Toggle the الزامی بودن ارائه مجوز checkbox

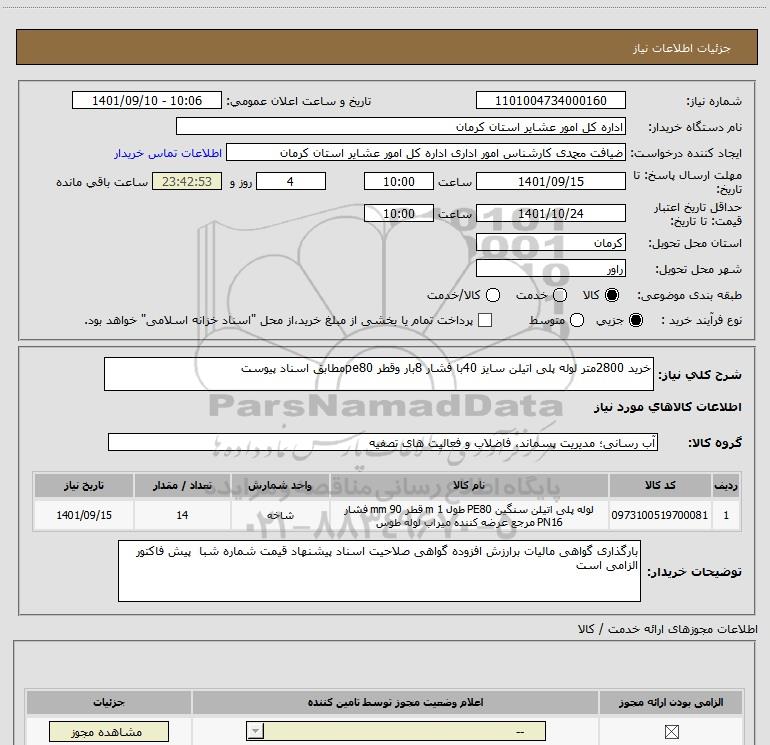coord(671,732)
